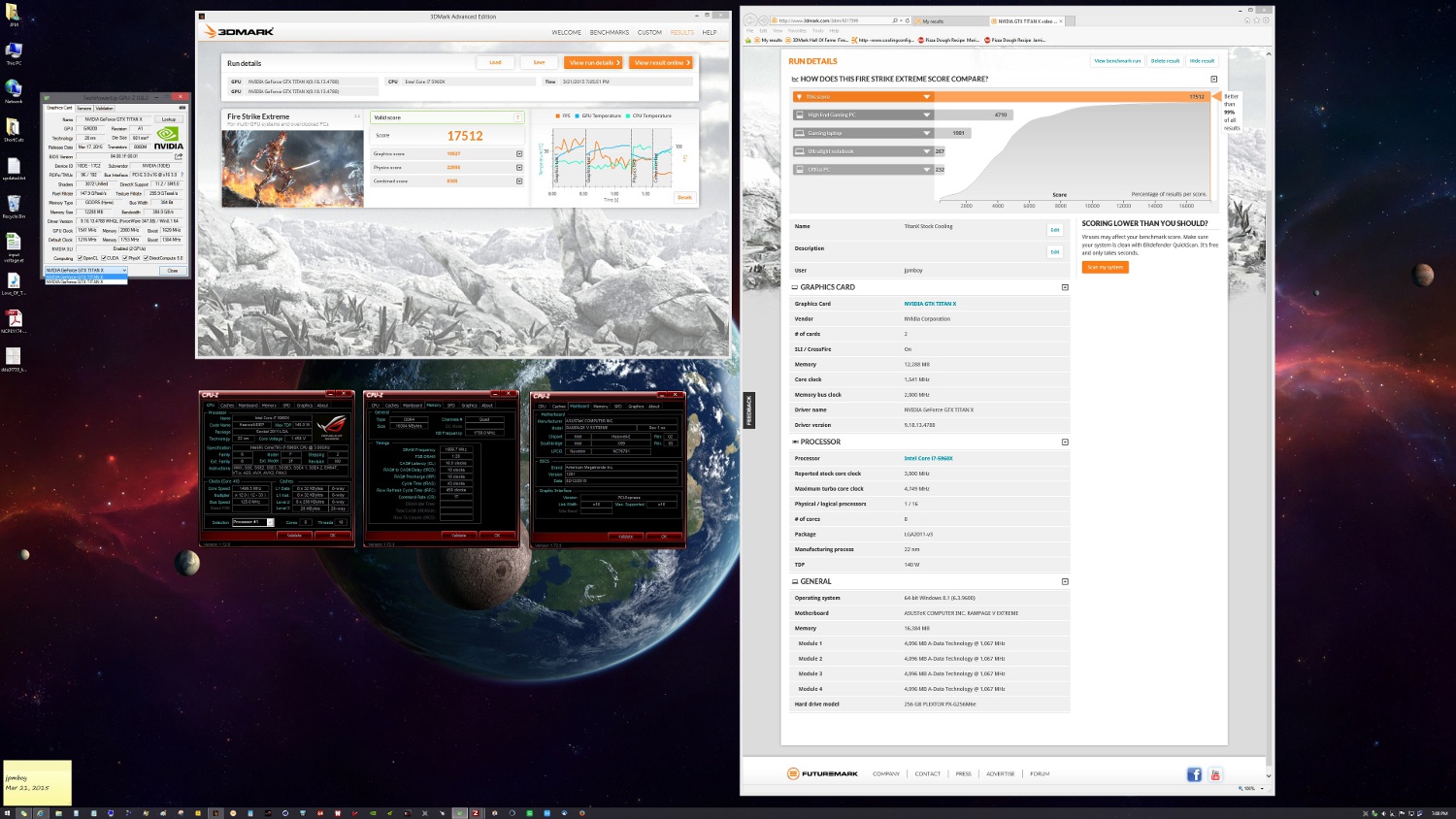Click the desktop sticky note
This screenshot has height=819, width=1456.
coord(37,784)
